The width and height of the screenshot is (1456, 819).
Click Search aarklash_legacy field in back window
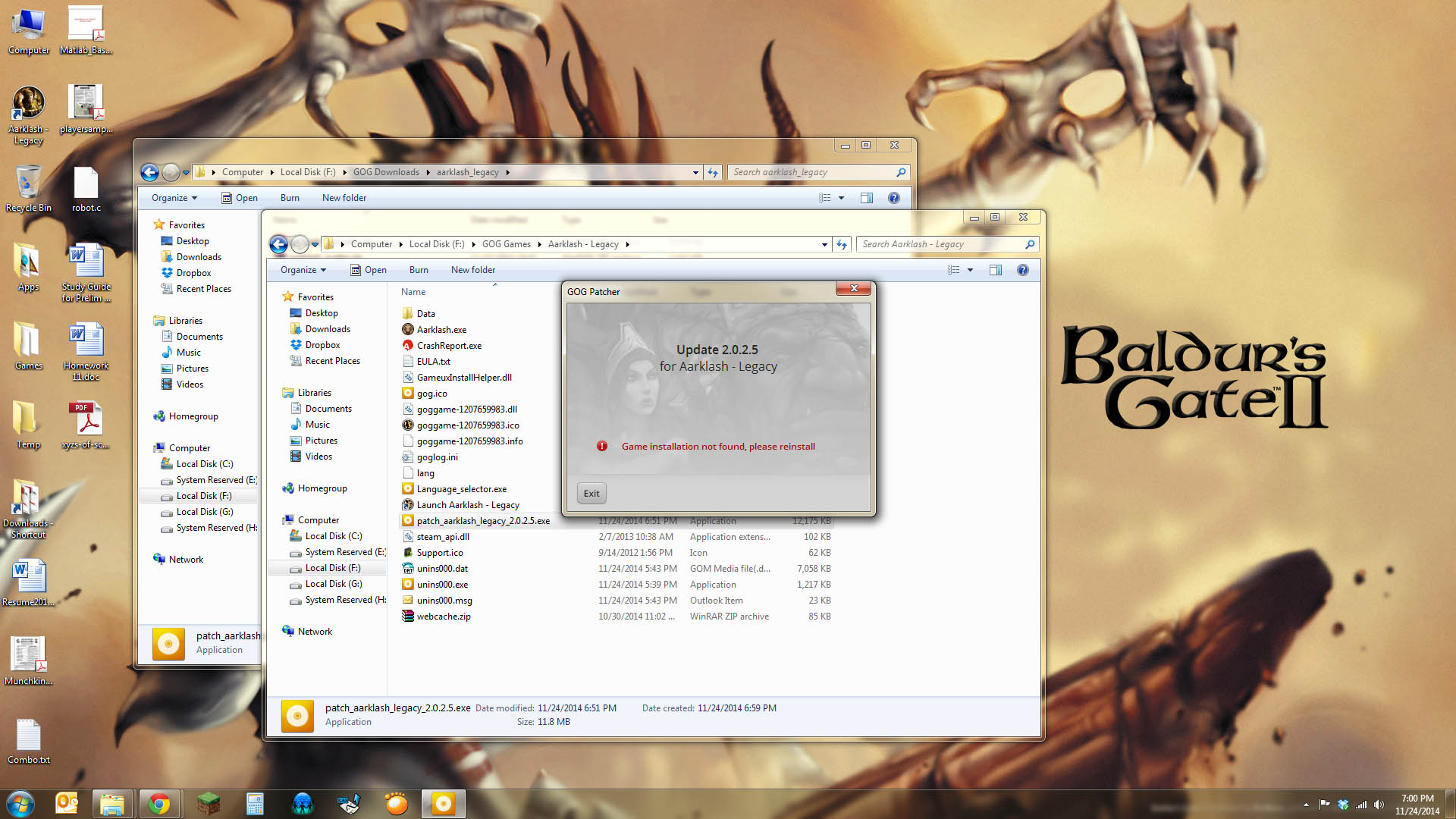[x=817, y=172]
